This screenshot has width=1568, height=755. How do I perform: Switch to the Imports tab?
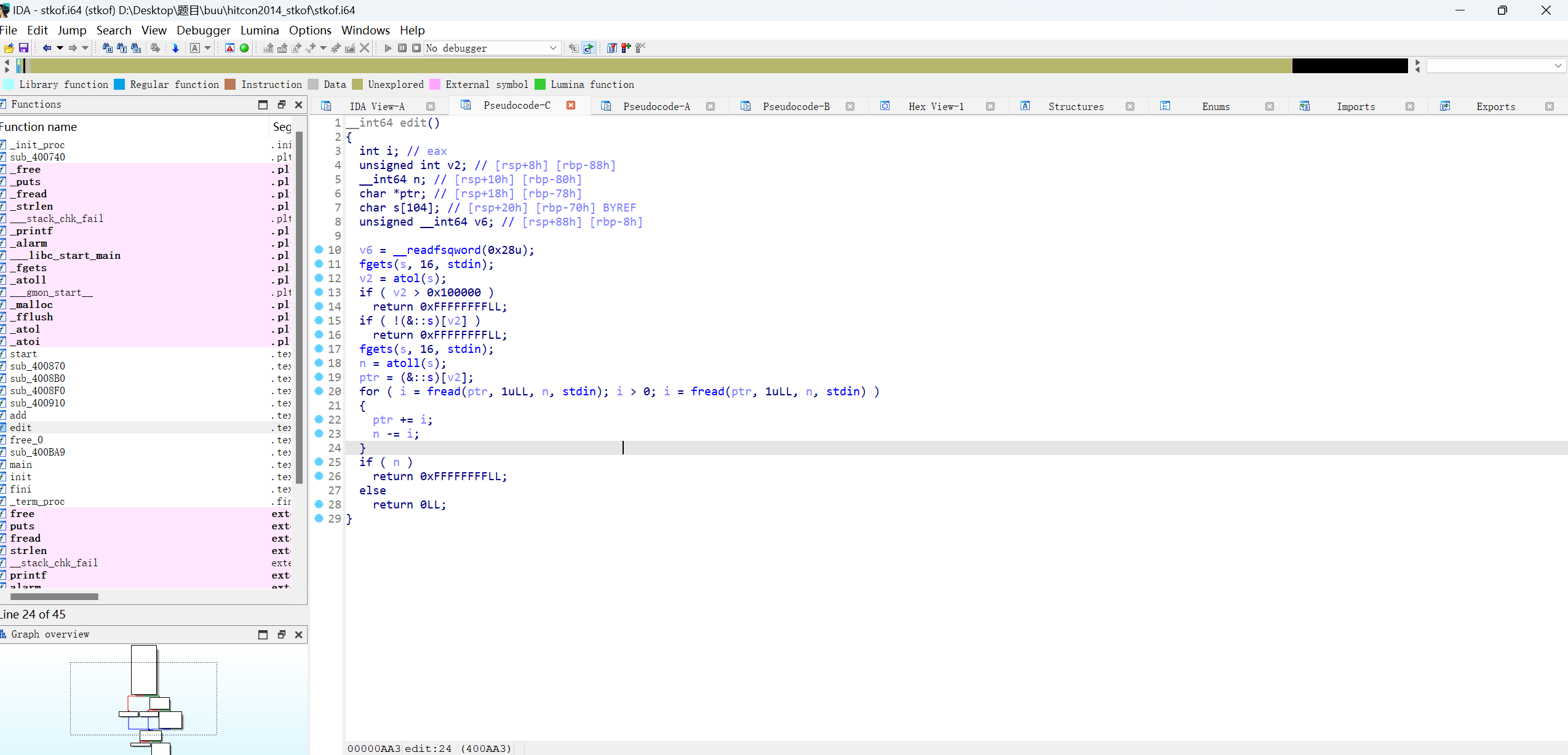coord(1356,106)
